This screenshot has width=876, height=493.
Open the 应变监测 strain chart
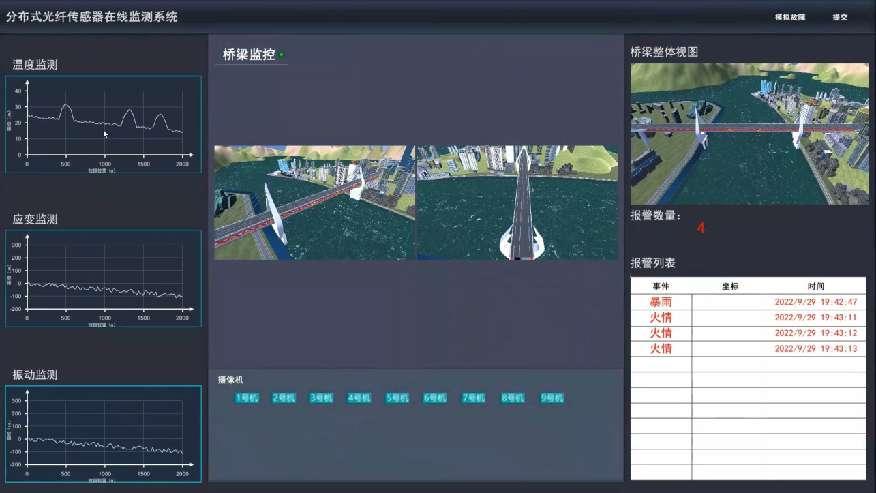(103, 279)
